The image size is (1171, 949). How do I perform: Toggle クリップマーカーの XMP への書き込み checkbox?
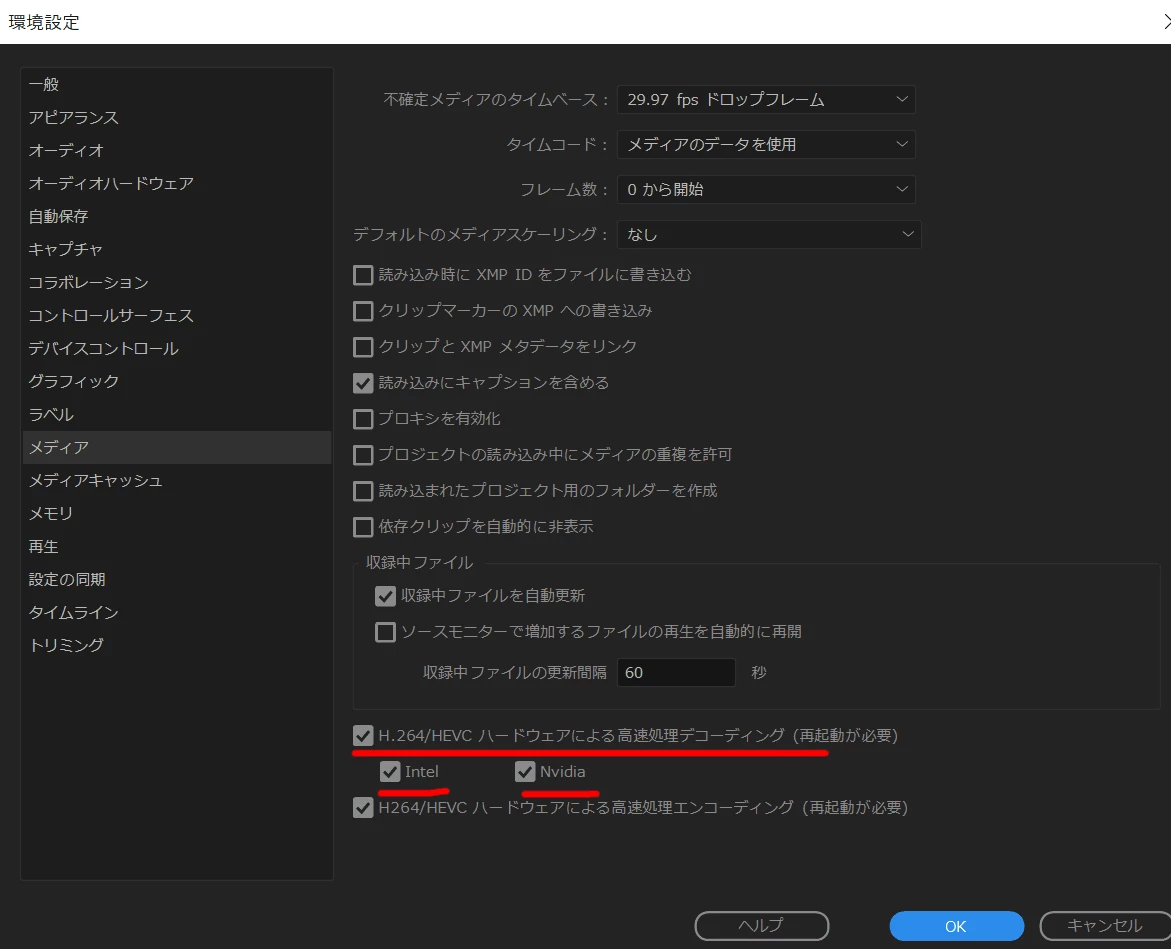[x=363, y=311]
